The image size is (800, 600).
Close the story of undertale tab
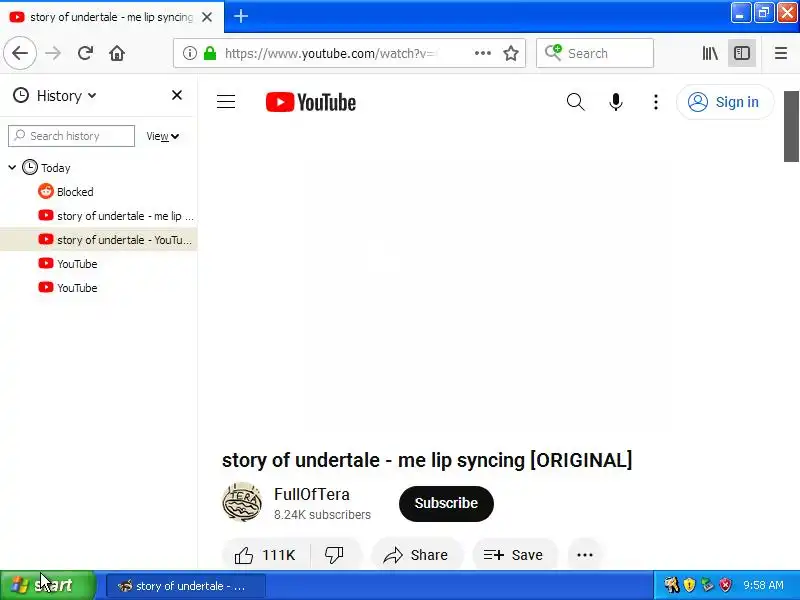tap(207, 17)
